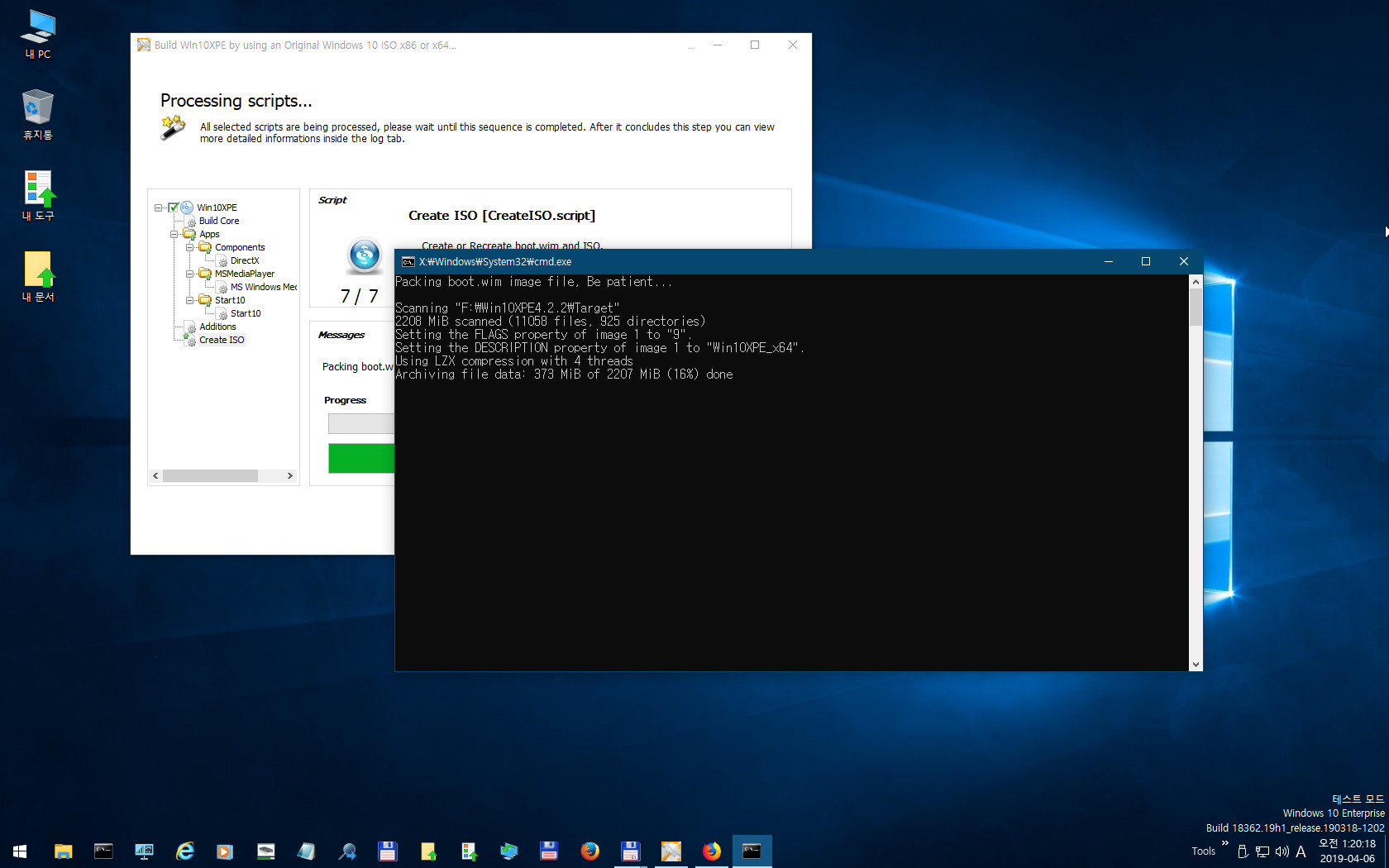
Task: Collapse the Win10XPE root tree node
Action: [x=158, y=207]
